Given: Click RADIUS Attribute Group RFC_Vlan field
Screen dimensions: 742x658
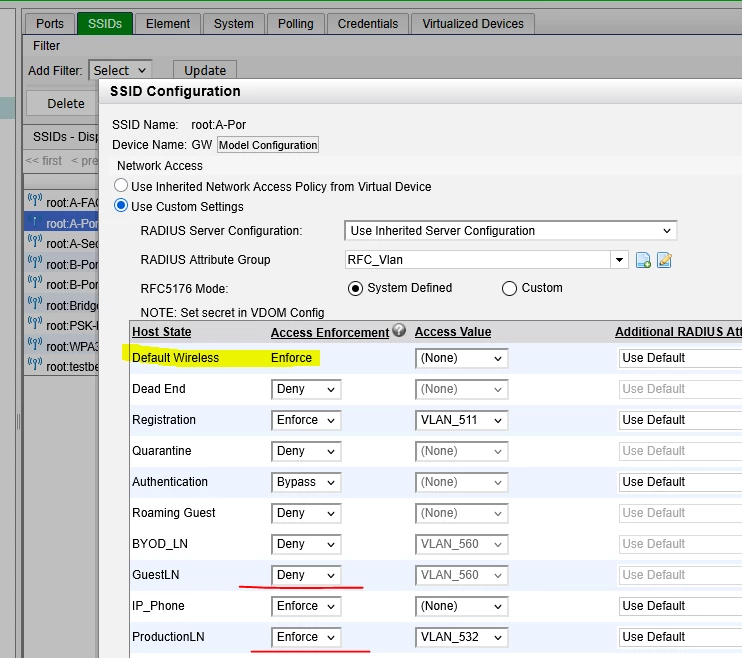Looking at the screenshot, I should tap(478, 260).
